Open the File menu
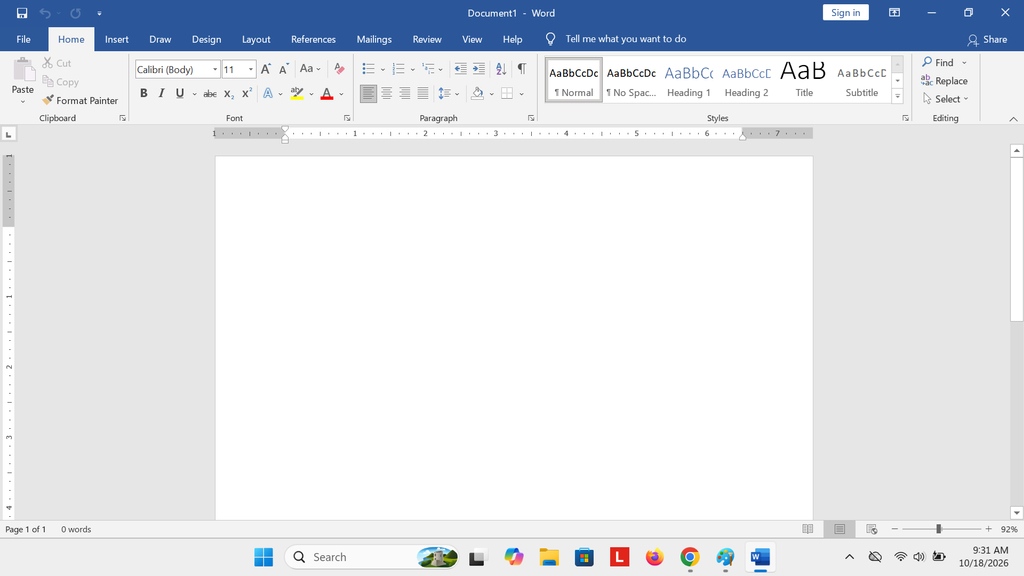 pos(24,39)
